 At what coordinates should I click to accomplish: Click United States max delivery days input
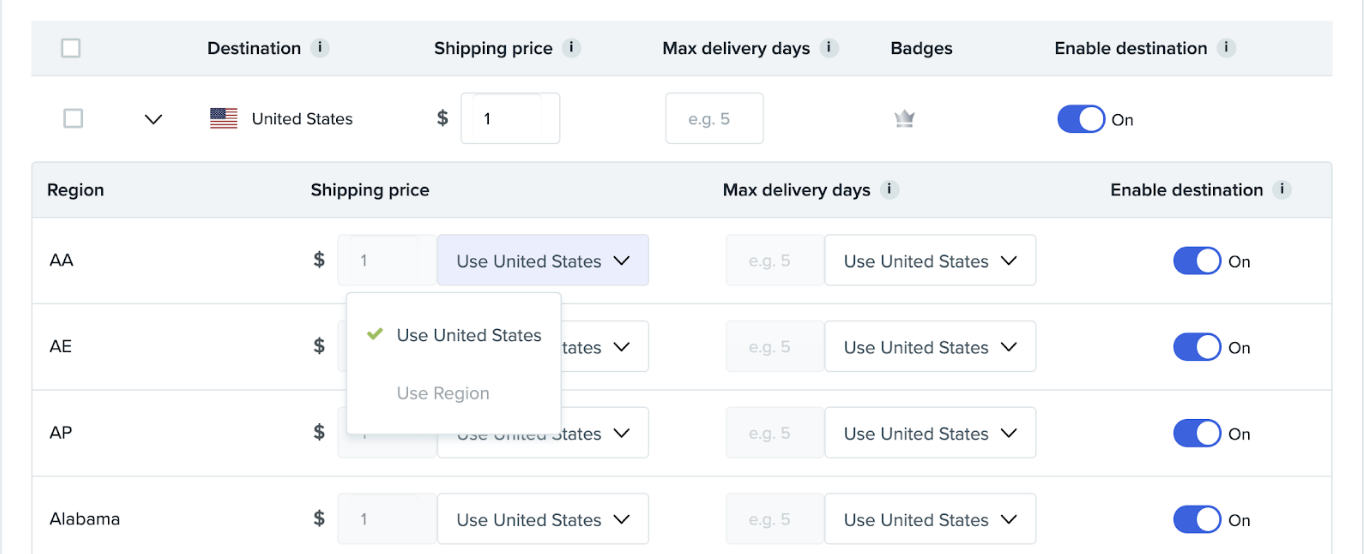click(x=714, y=119)
